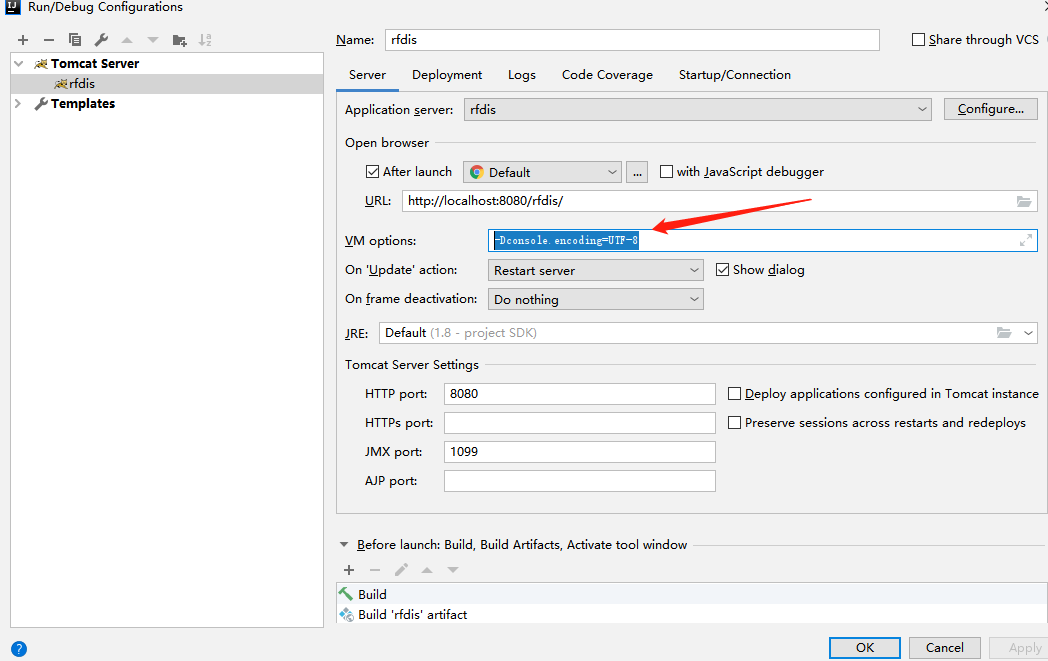Create new folder for configurations
1048x661 pixels.
(x=179, y=40)
